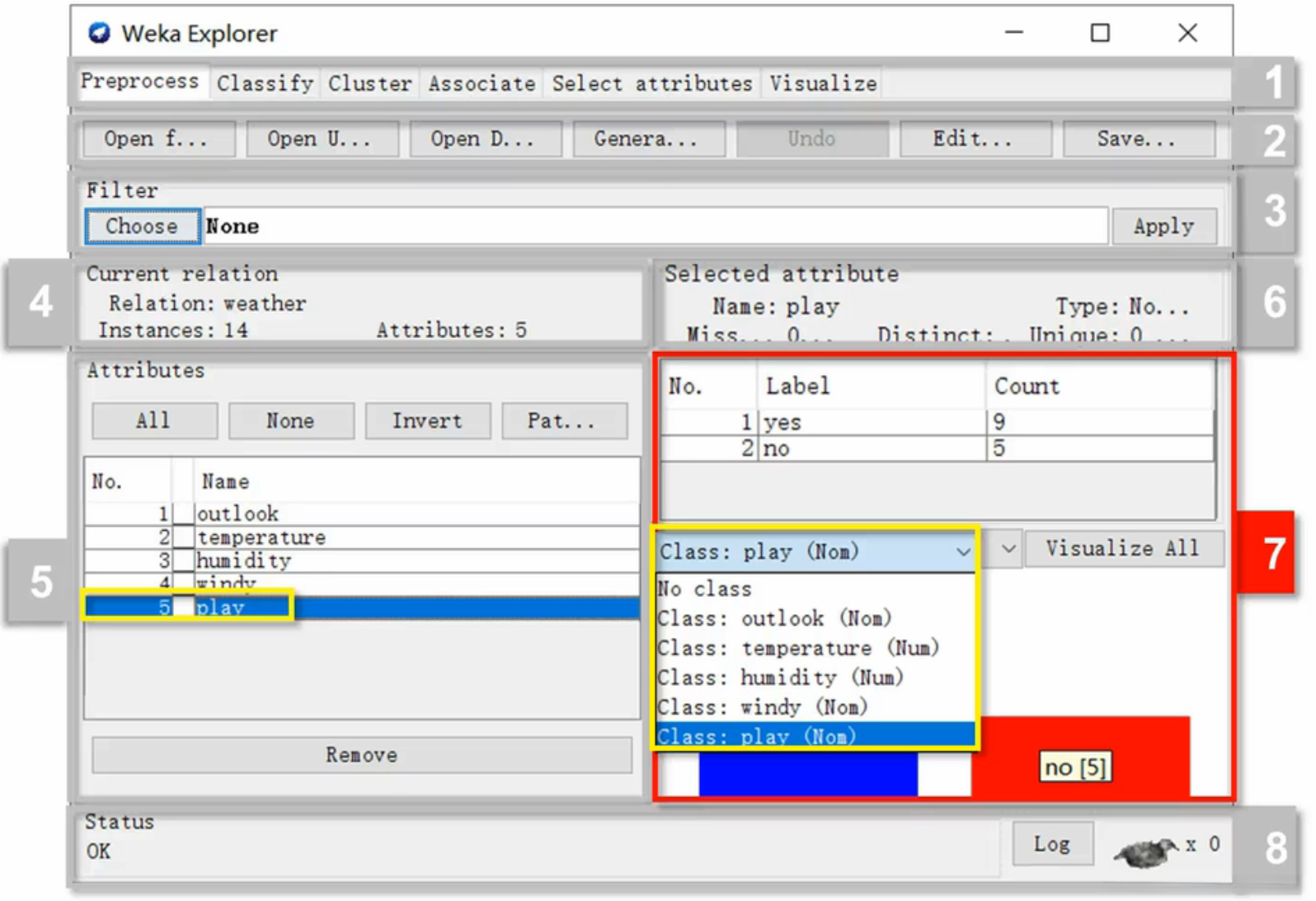Select the outlook attribute row
Screen dimensions: 1316x901
(x=363, y=514)
